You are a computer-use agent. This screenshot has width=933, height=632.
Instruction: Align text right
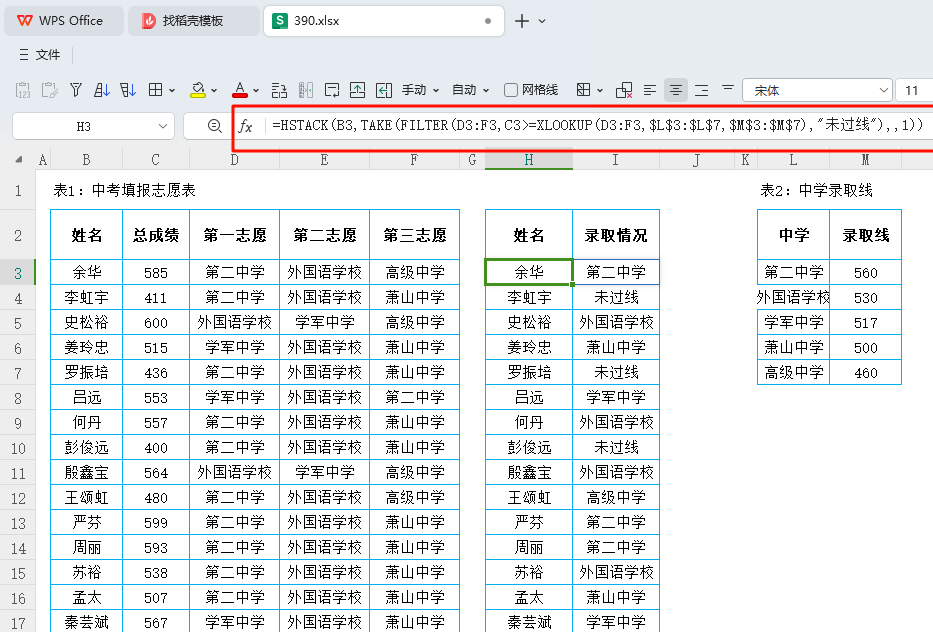tap(702, 90)
